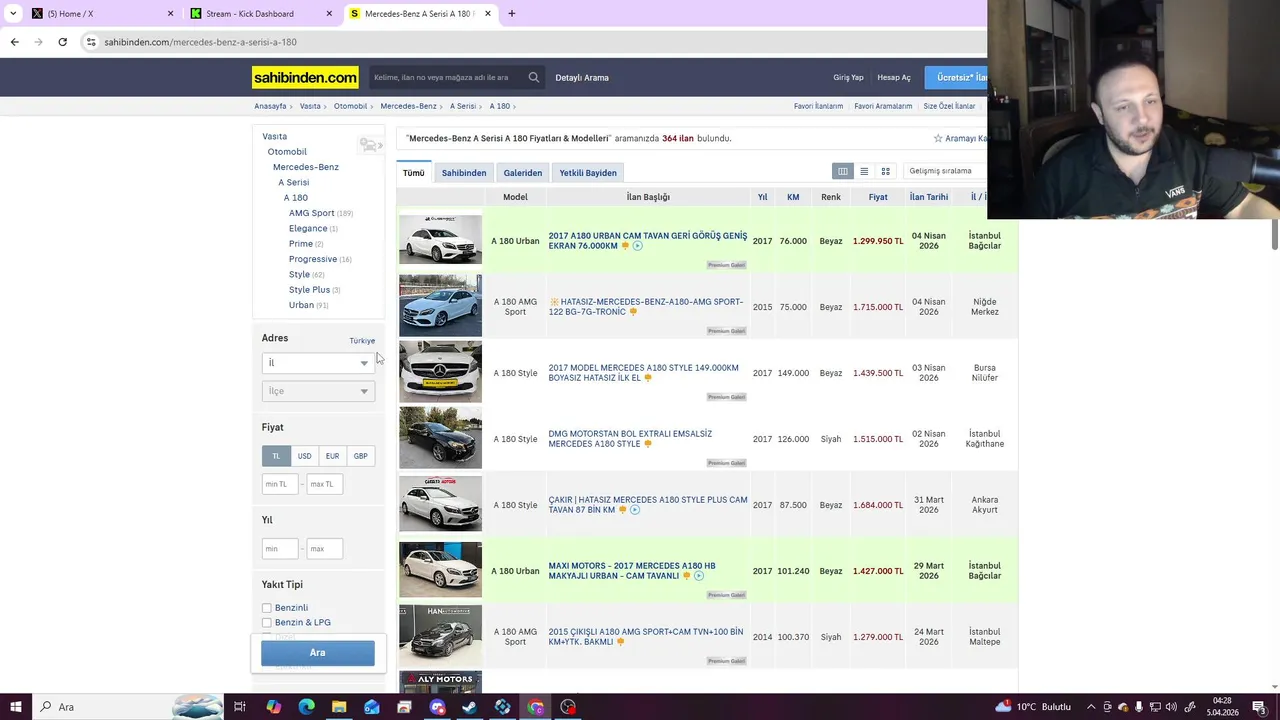Viewport: 1280px width, 720px height.
Task: Filter by AMG Sport submodel
Action: tap(312, 213)
